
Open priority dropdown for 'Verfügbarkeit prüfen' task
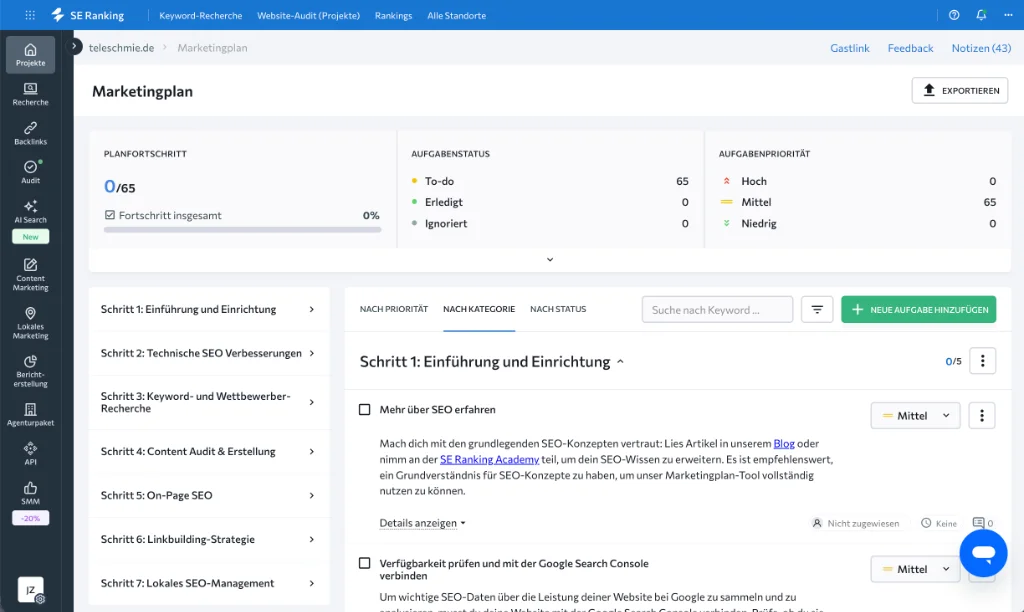point(915,569)
